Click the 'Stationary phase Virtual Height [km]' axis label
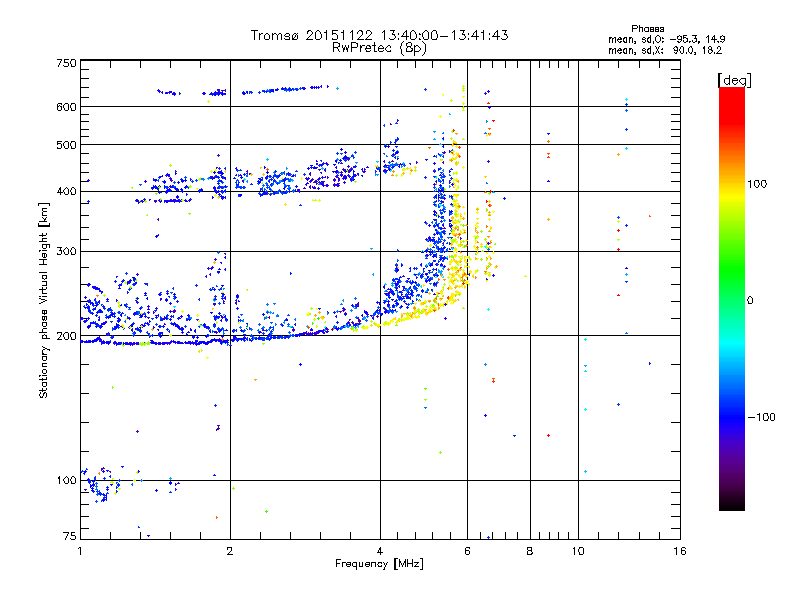The image size is (800, 600). [44, 301]
